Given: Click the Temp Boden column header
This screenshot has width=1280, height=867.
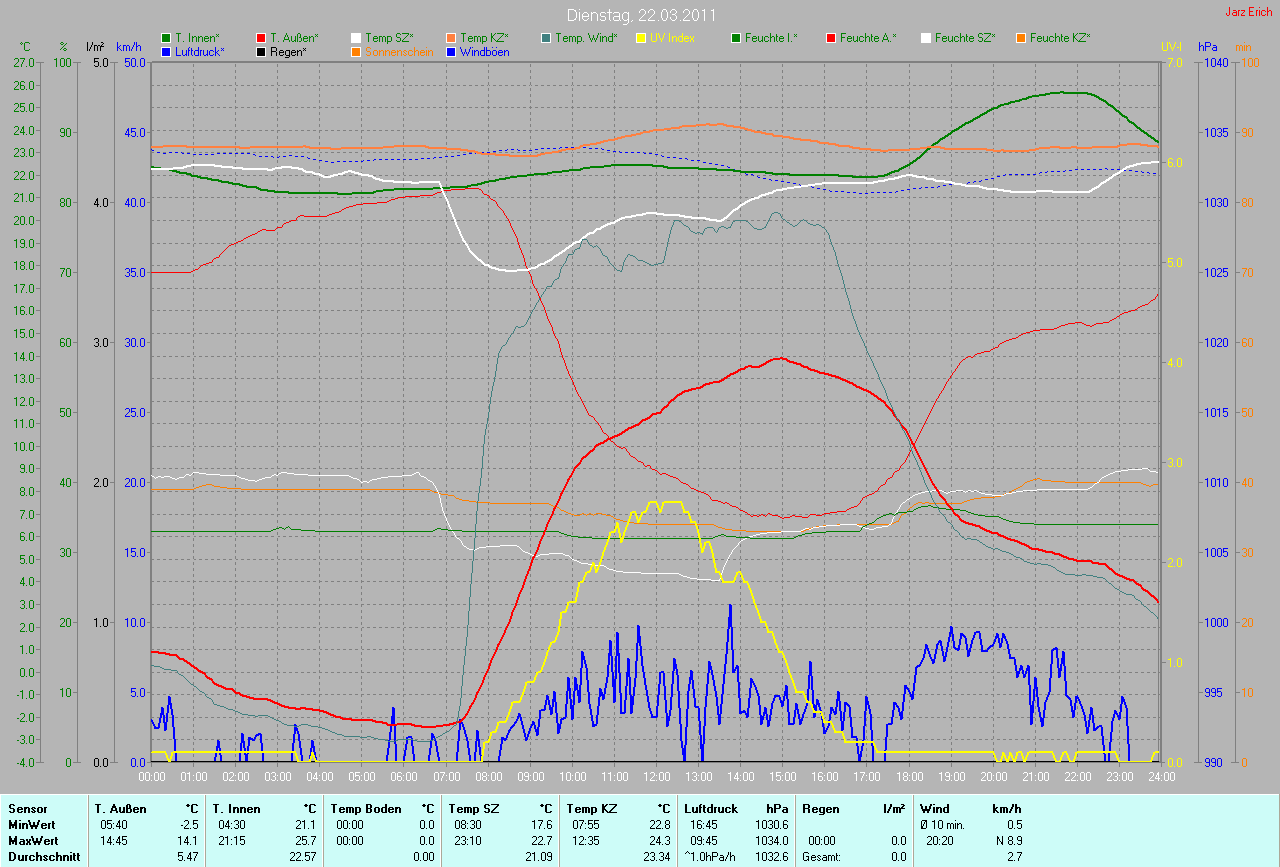Looking at the screenshot, I should click(x=366, y=808).
